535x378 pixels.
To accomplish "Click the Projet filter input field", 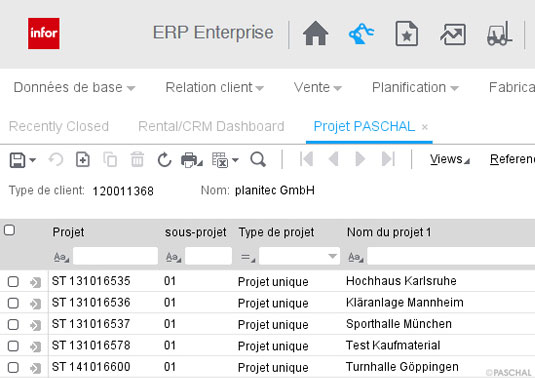I will tap(115, 256).
